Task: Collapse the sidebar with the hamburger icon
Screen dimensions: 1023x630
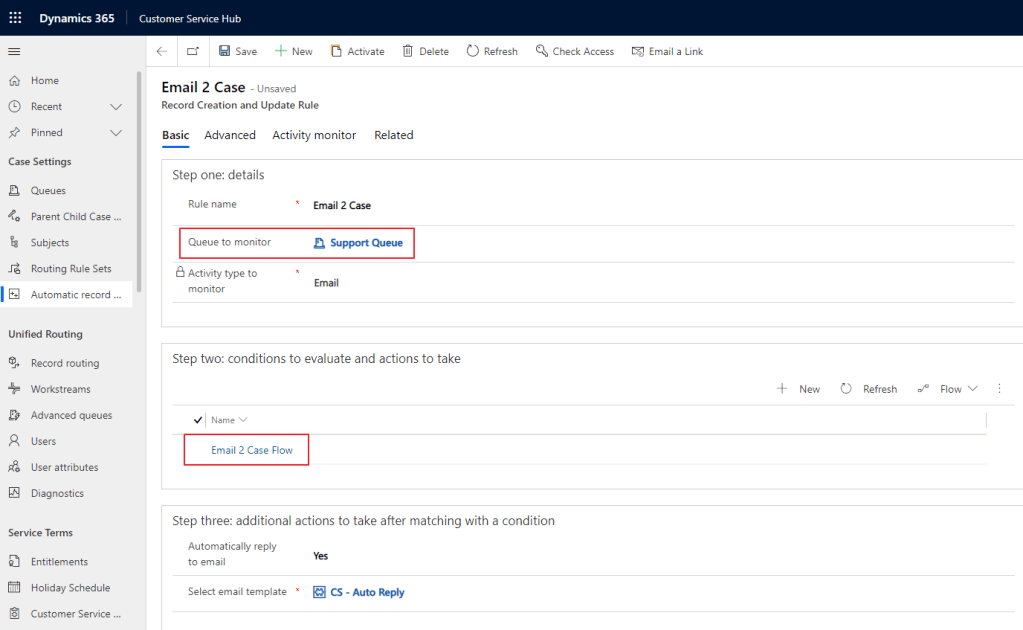Action: click(14, 51)
